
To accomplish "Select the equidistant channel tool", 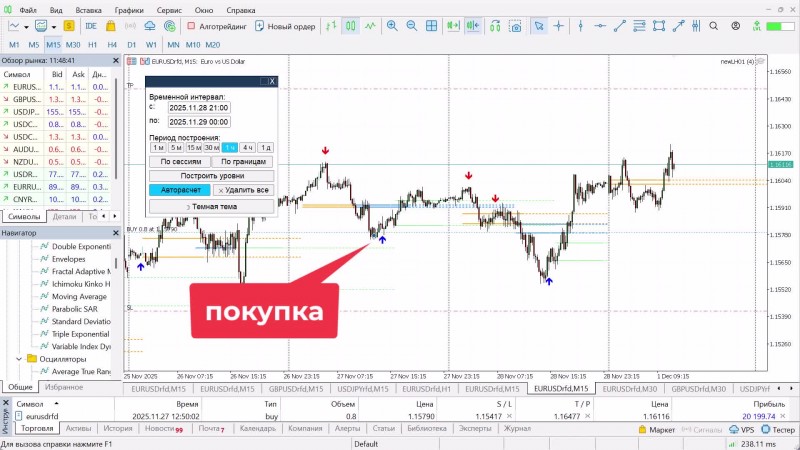I will [x=639, y=26].
